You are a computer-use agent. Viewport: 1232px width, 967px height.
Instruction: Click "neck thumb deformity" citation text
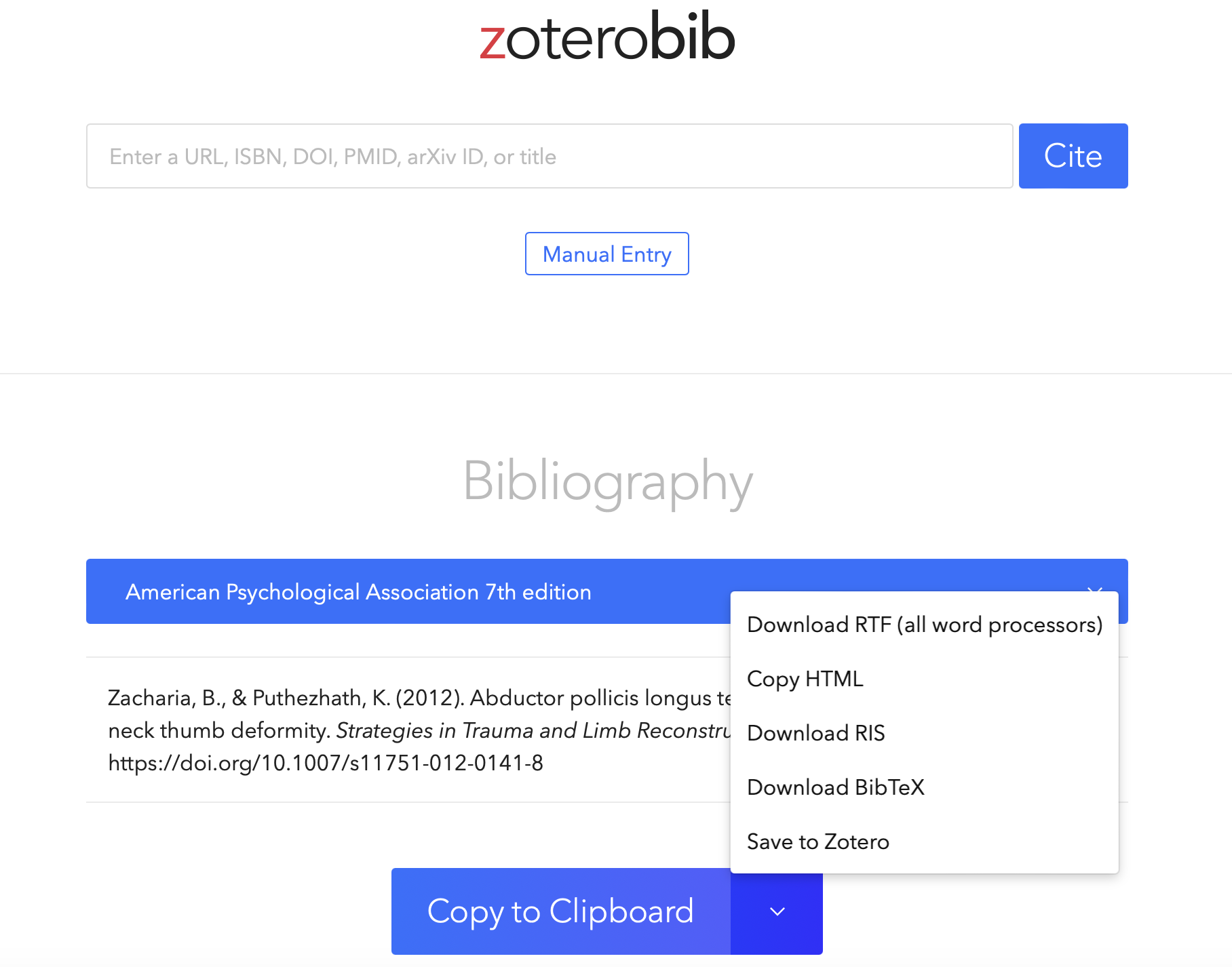click(x=218, y=730)
